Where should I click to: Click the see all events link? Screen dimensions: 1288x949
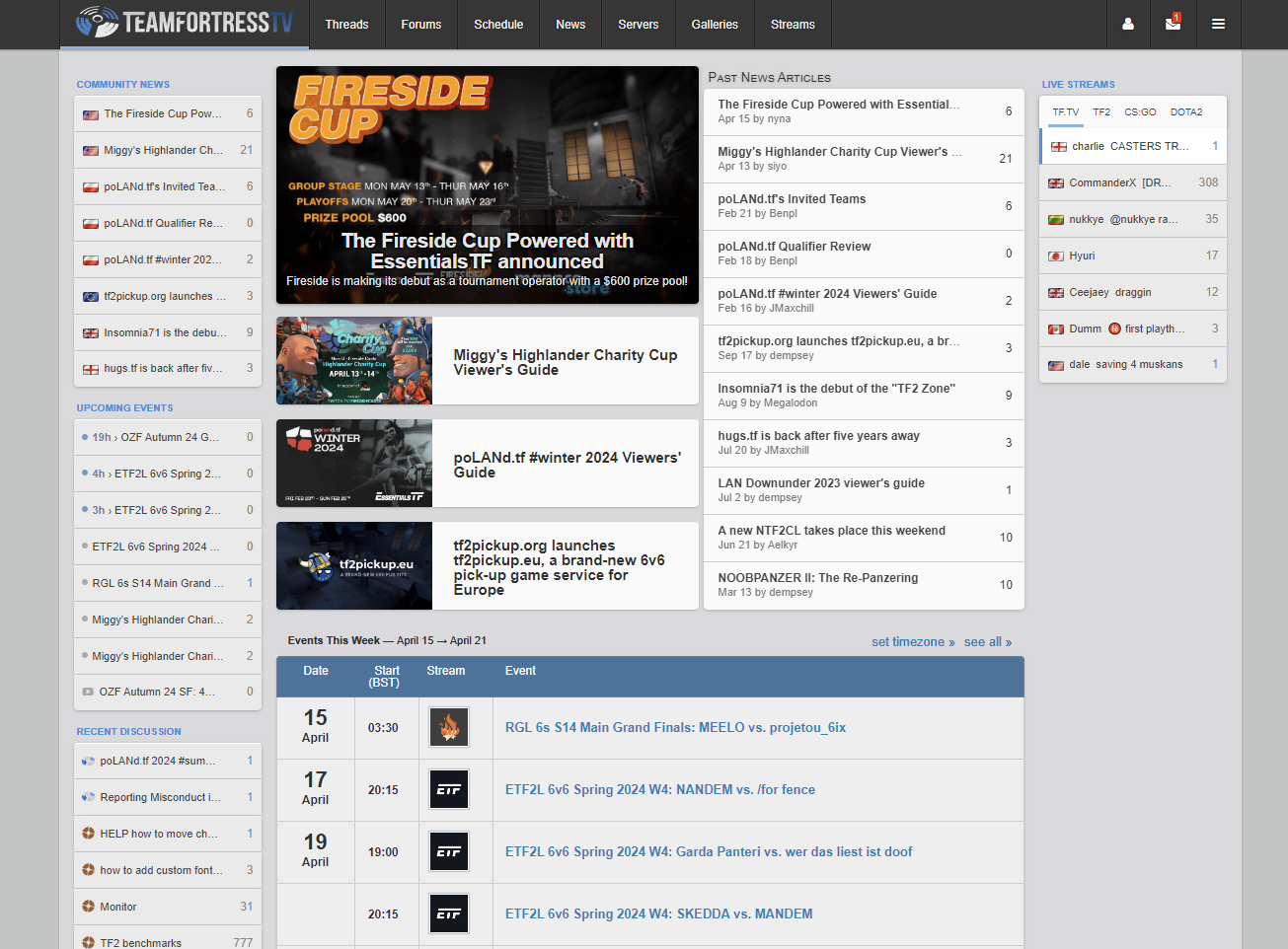[988, 642]
